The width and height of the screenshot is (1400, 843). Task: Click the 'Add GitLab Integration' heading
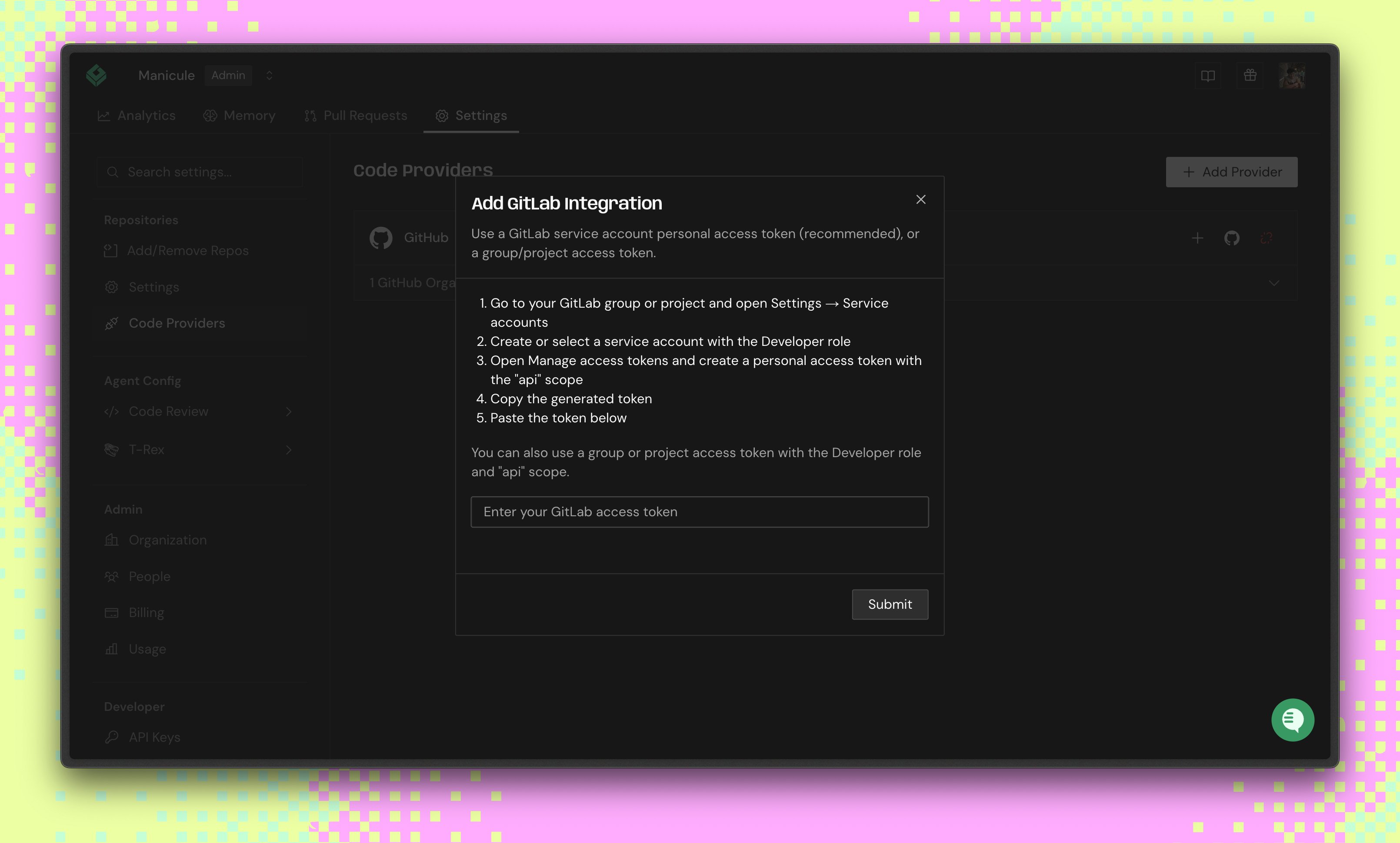567,203
